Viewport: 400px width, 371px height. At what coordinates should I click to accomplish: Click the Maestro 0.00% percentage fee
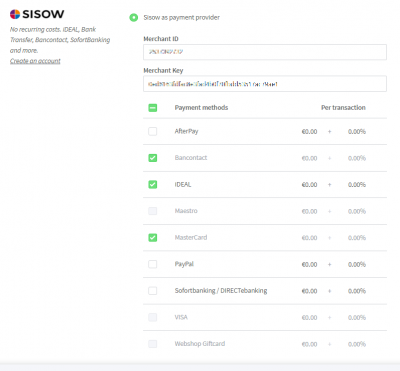pyautogui.click(x=357, y=211)
